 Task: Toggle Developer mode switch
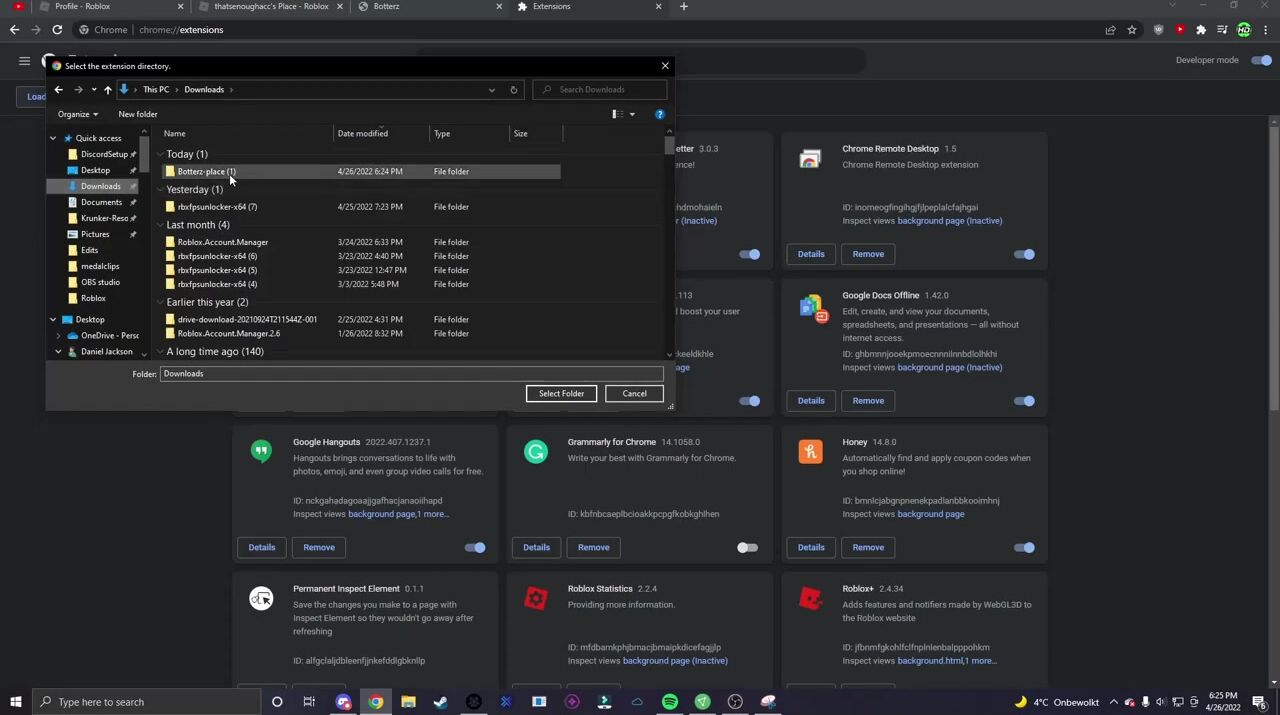tap(1262, 60)
